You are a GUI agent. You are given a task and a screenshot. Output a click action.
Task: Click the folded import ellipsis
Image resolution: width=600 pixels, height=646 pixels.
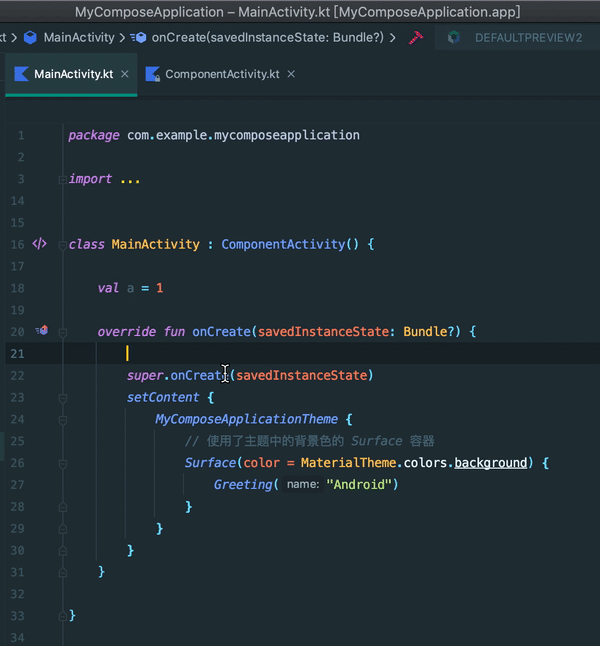(130, 180)
